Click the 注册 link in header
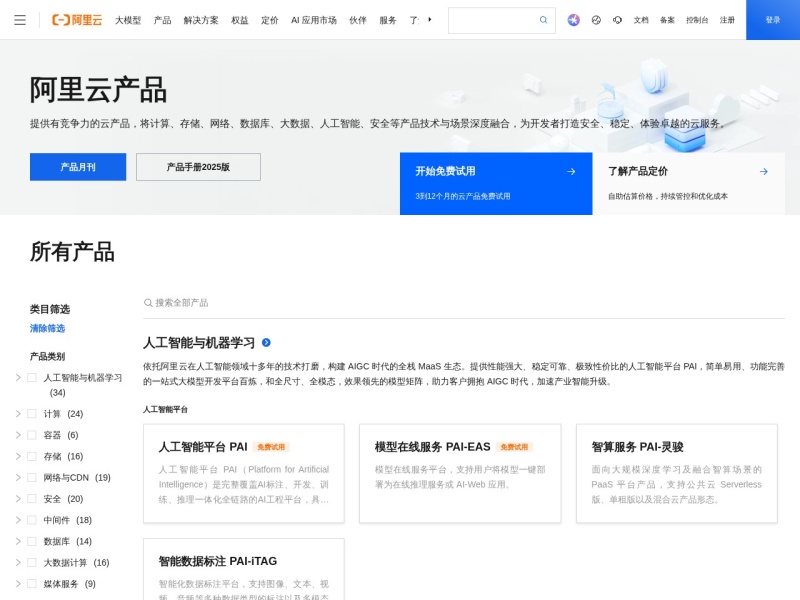This screenshot has width=800, height=600. tap(727, 20)
